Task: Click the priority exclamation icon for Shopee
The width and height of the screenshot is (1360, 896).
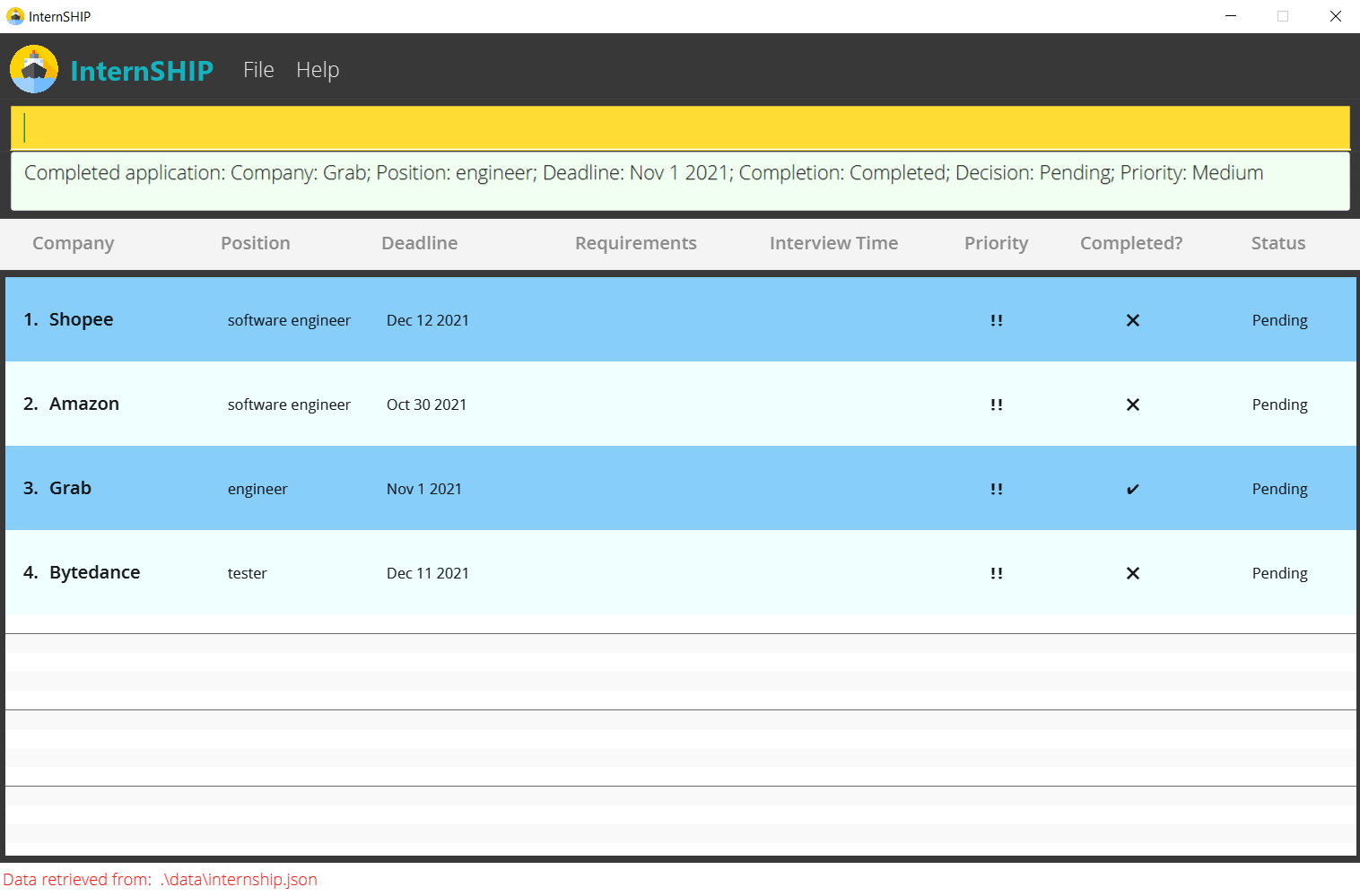Action: 997,320
